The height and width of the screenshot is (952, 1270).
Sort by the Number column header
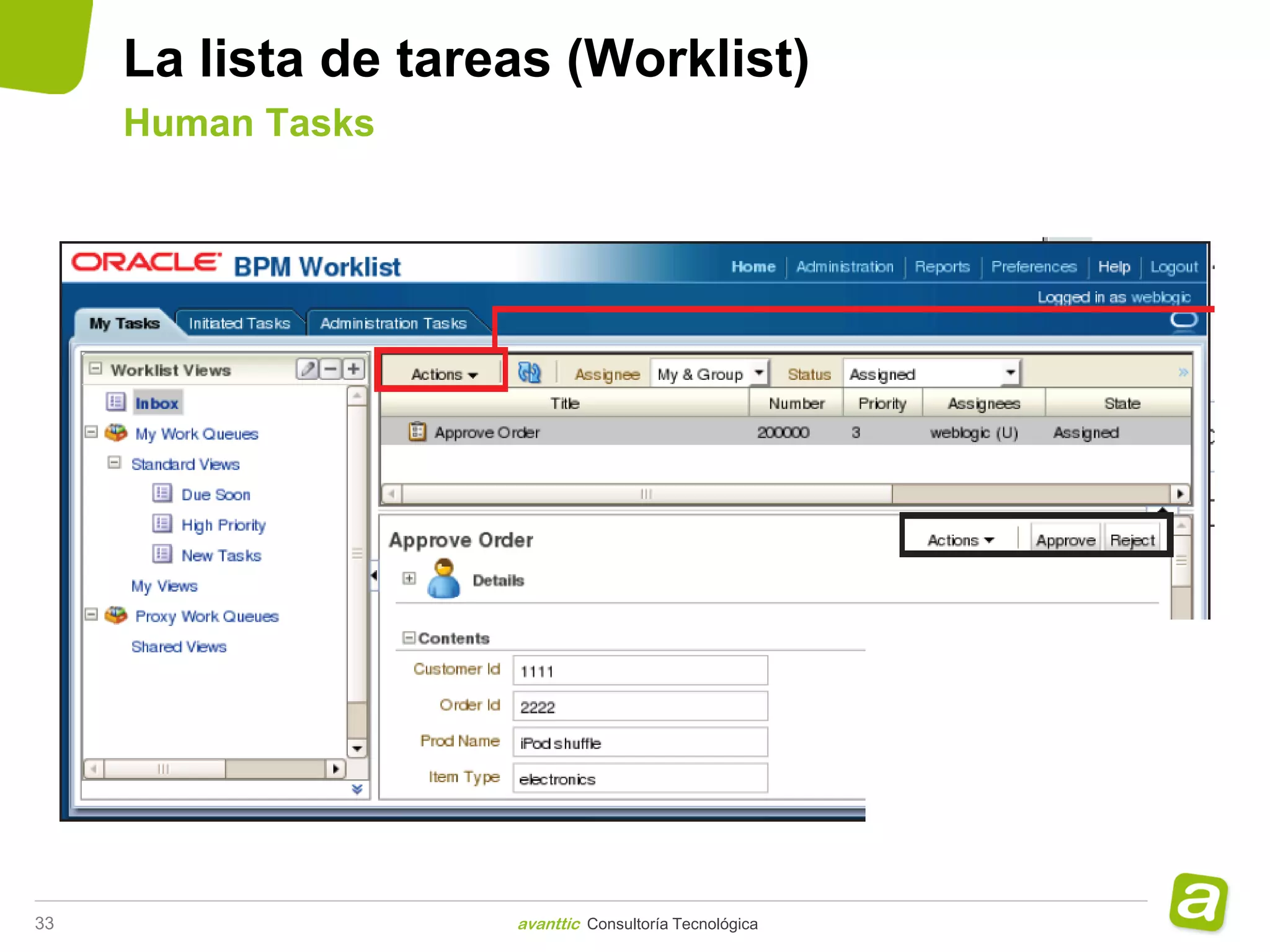(796, 403)
